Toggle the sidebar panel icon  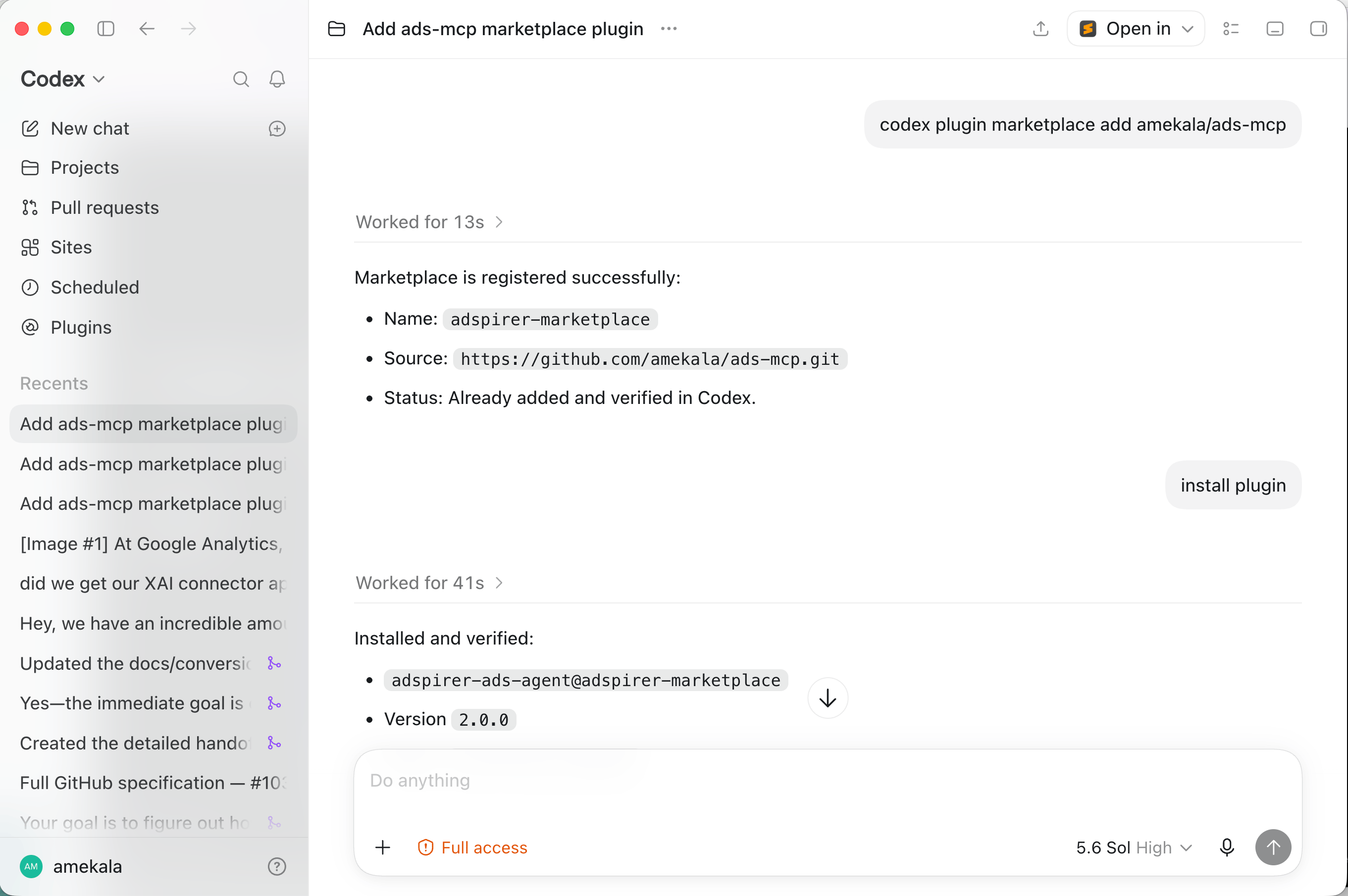coord(106,29)
